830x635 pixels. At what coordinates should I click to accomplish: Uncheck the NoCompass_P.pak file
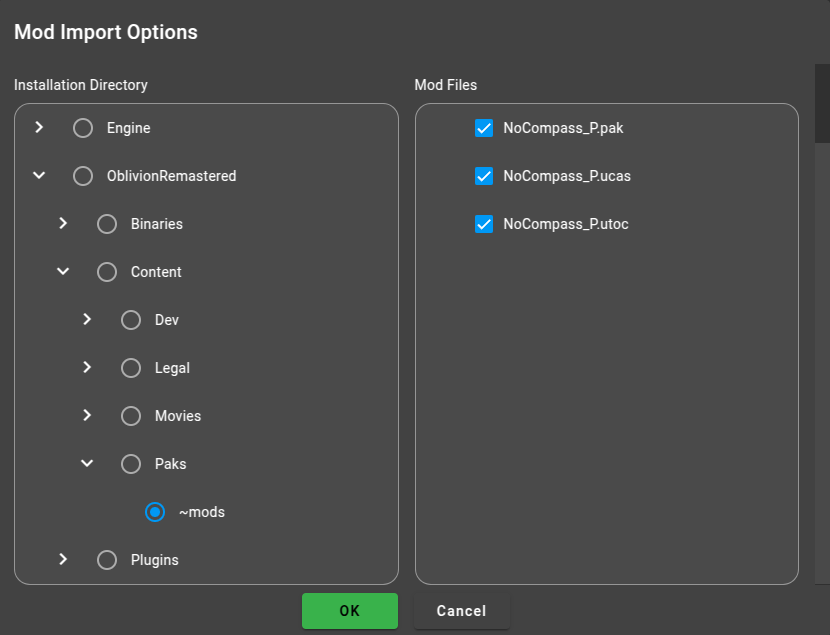pyautogui.click(x=484, y=128)
